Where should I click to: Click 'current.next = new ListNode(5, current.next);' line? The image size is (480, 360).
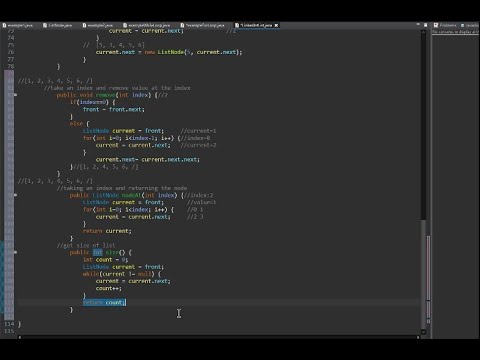point(169,52)
